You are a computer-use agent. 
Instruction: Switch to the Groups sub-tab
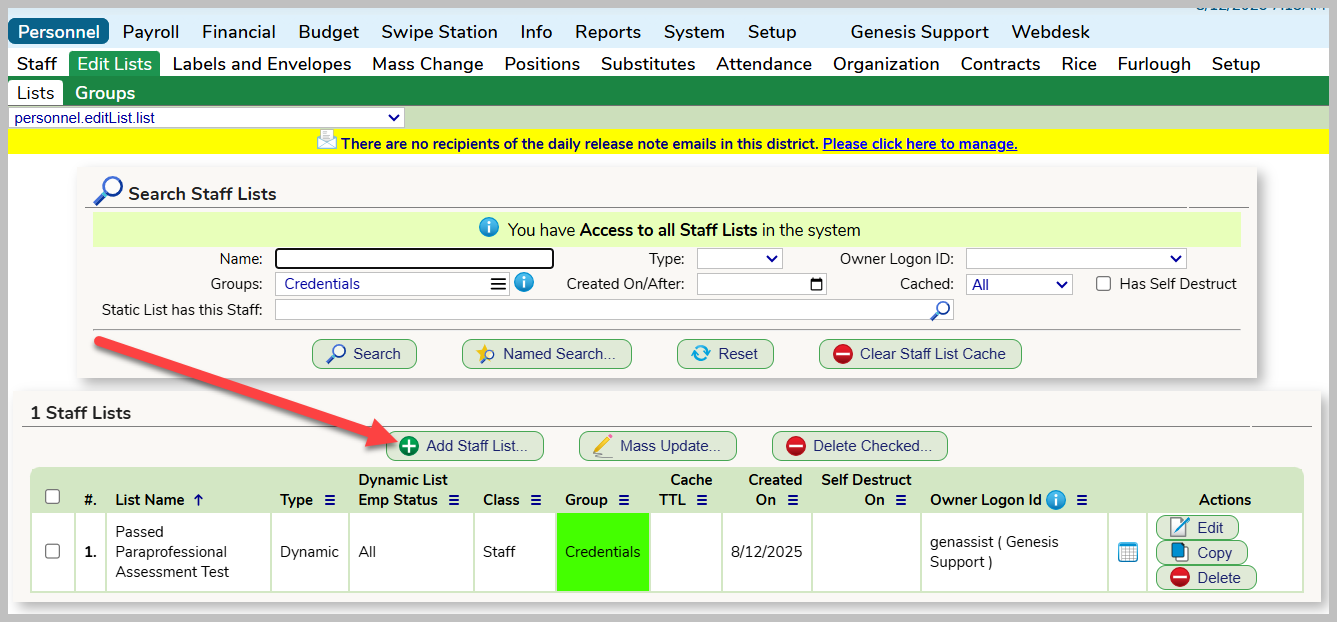[105, 93]
